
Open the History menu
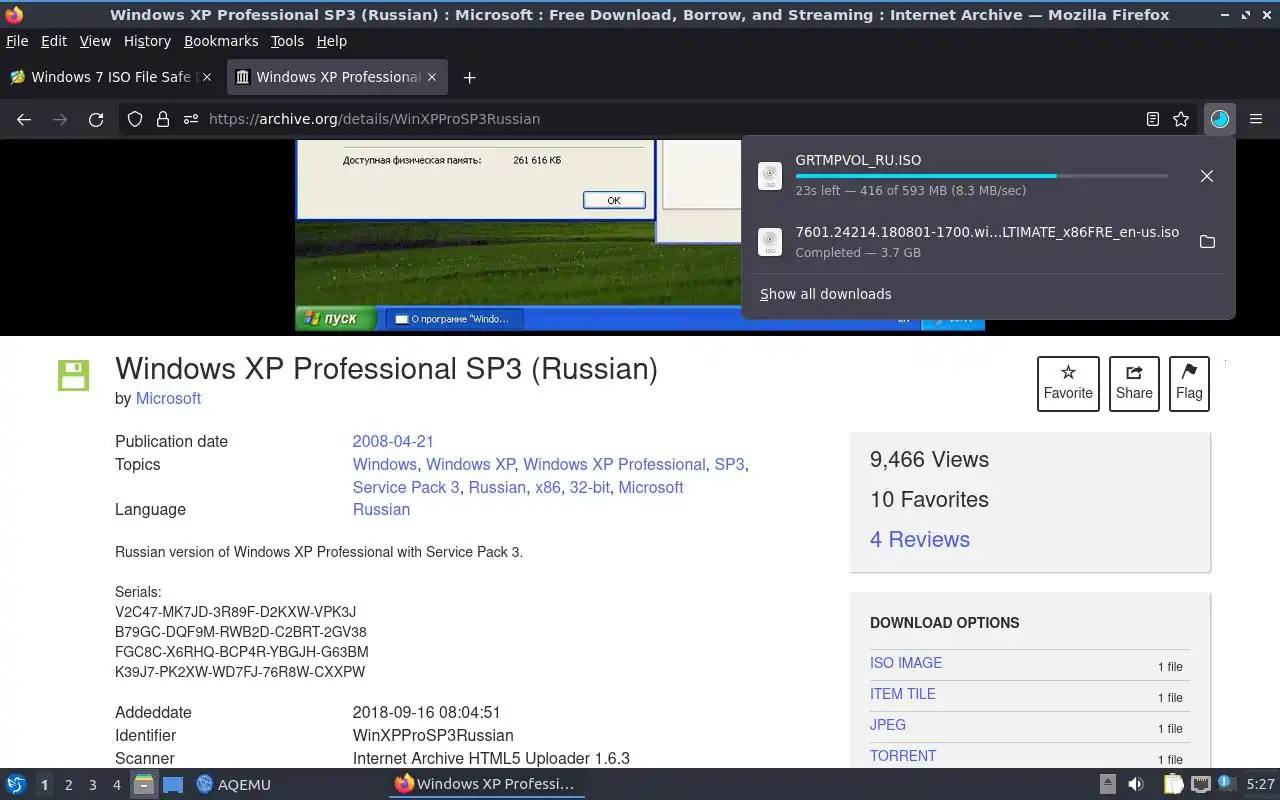147,41
